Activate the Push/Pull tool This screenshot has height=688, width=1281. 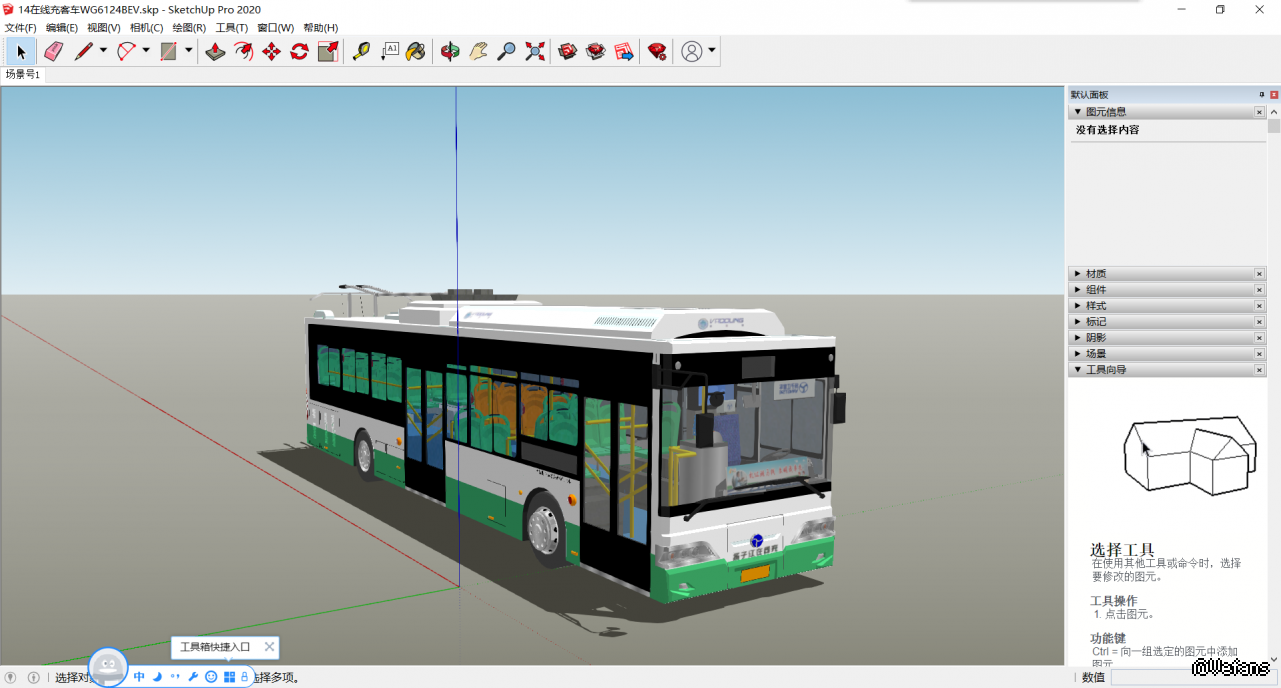[x=215, y=51]
